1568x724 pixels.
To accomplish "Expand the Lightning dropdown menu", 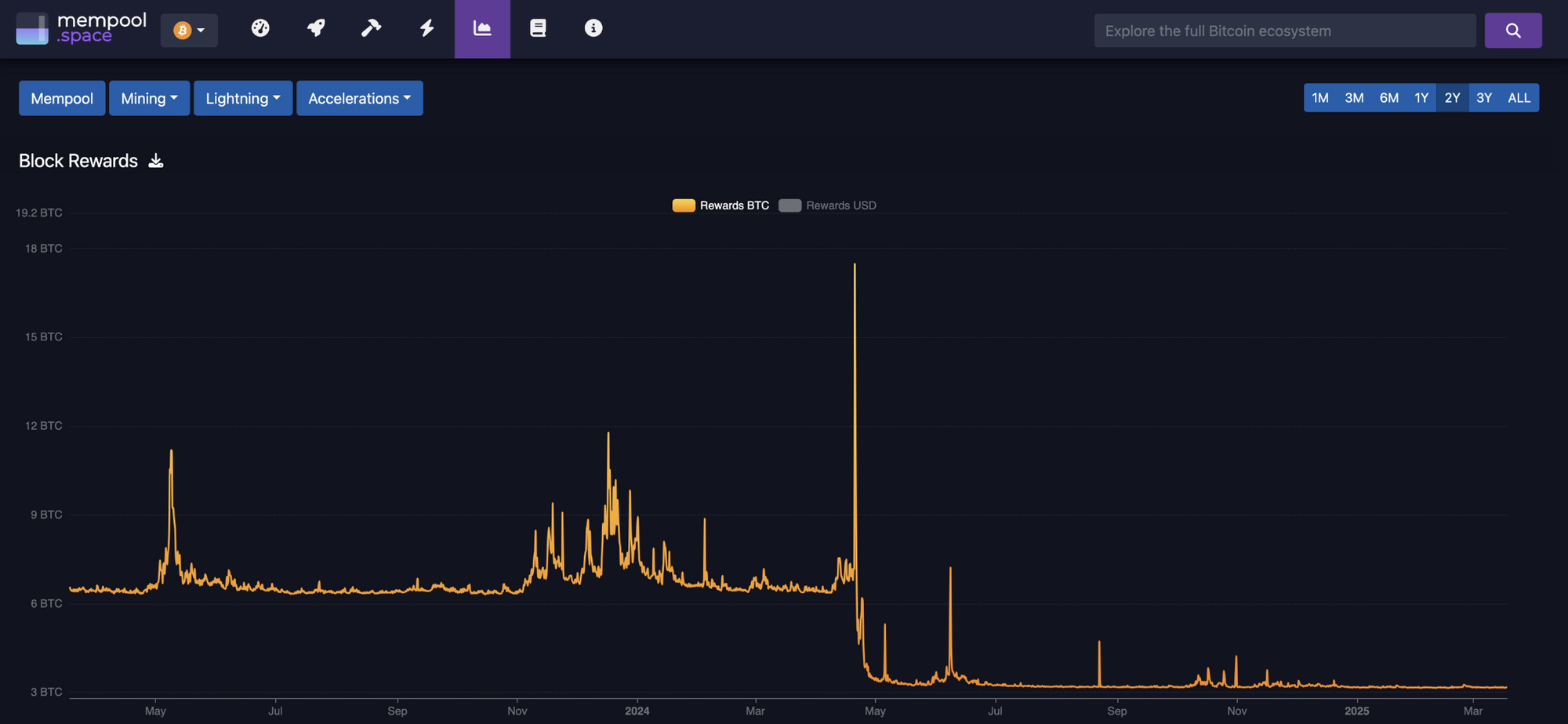I will coord(242,99).
